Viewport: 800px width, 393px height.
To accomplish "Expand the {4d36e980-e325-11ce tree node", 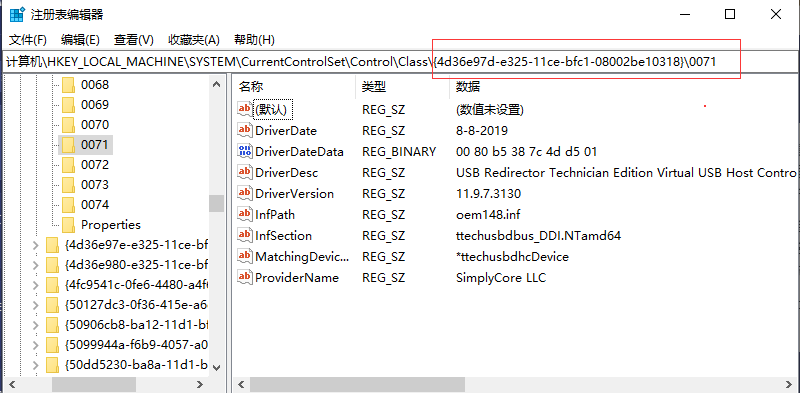I will point(35,265).
